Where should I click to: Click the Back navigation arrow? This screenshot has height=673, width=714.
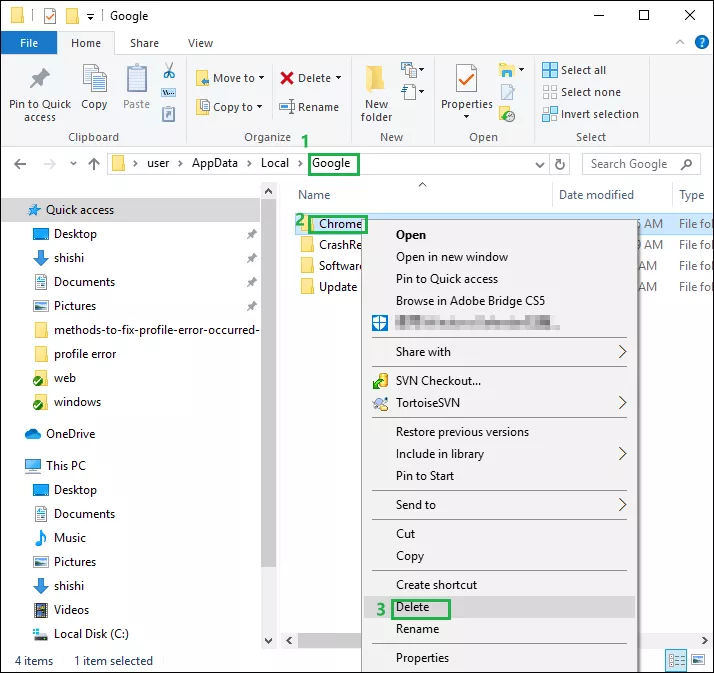(20, 164)
